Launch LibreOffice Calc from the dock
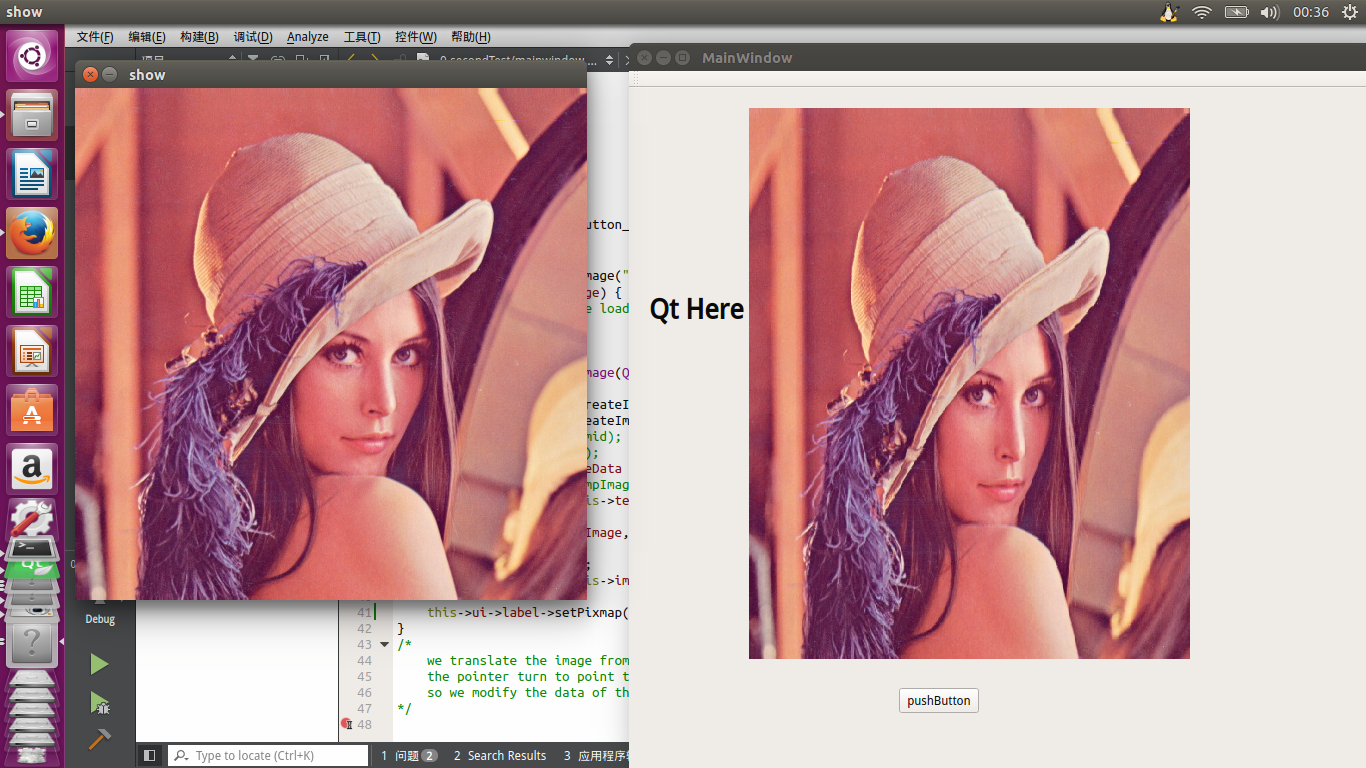This screenshot has height=768, width=1366. point(32,292)
